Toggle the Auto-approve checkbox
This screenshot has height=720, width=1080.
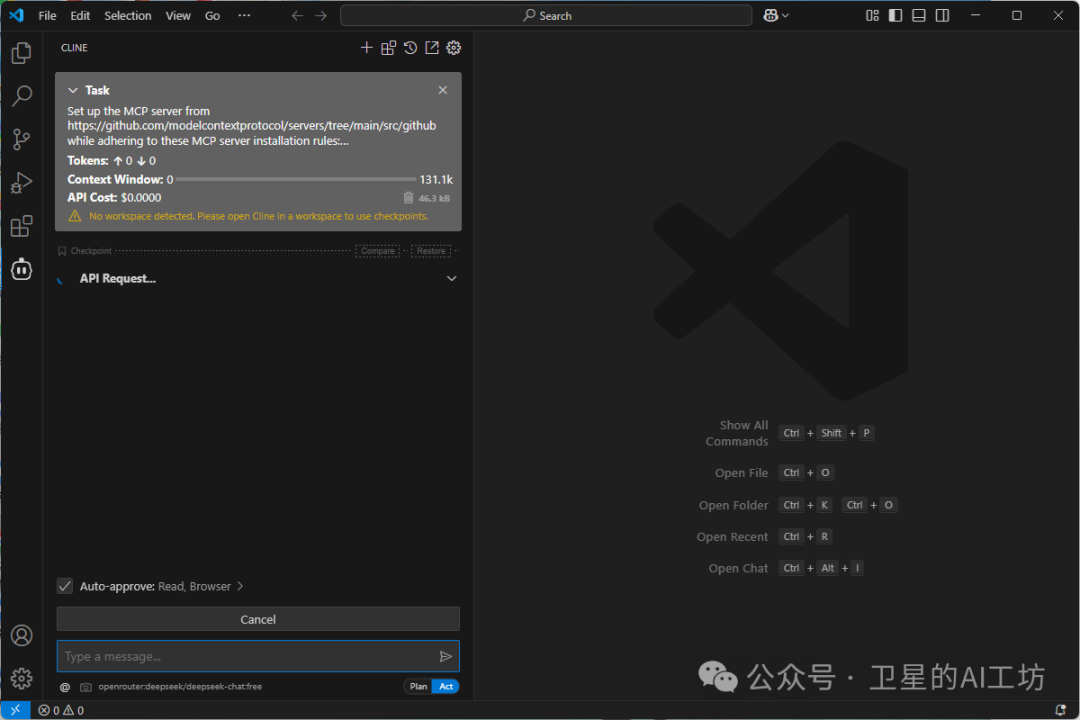tap(65, 586)
